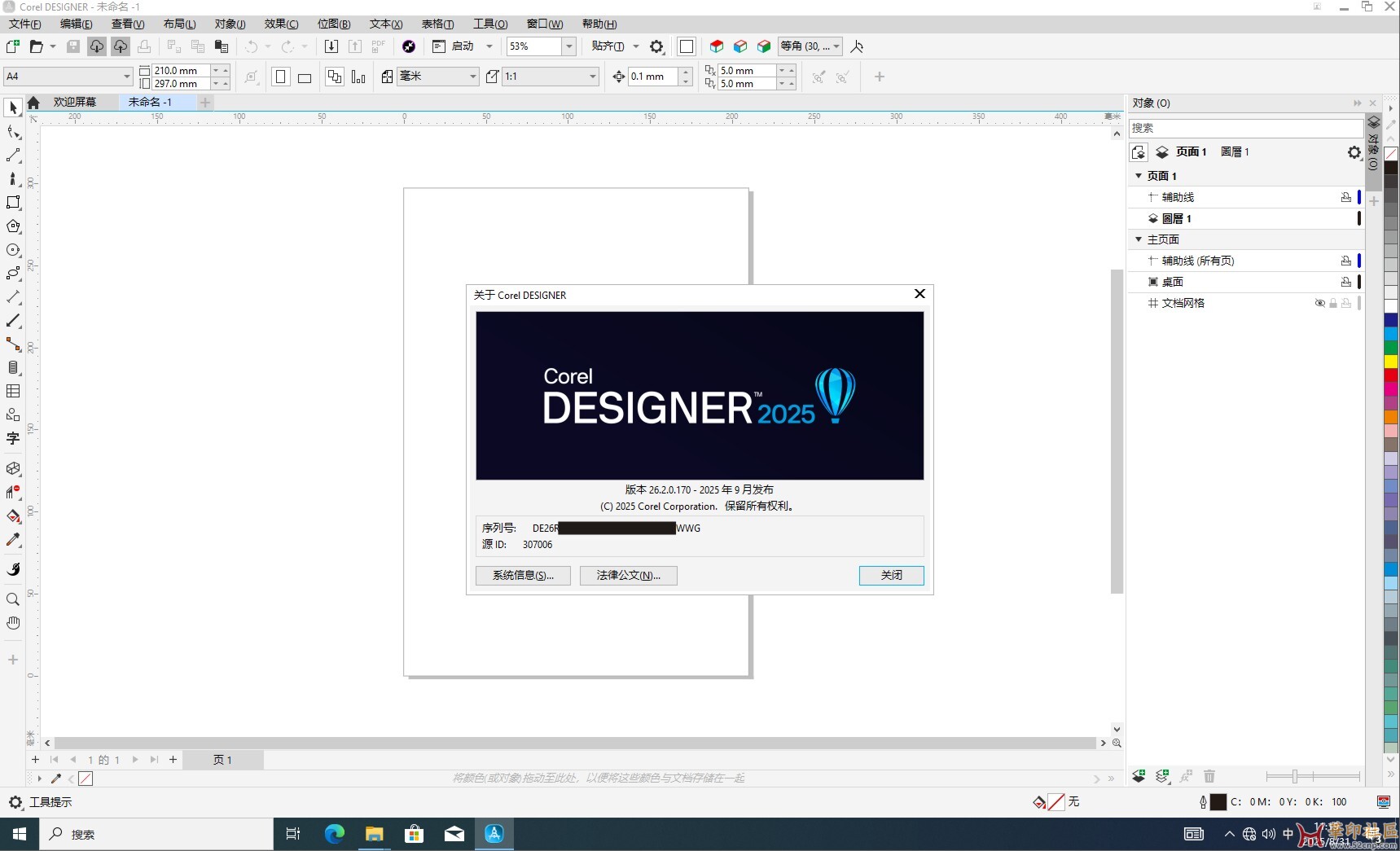Viewport: 1400px width, 851px height.
Task: Select the Text tool (字)
Action: pyautogui.click(x=13, y=439)
